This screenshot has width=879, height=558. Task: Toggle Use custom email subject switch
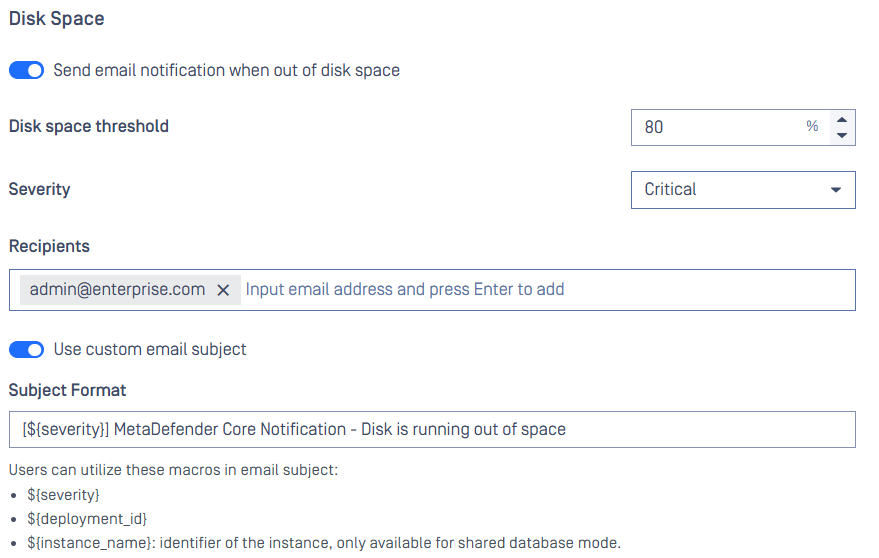pyautogui.click(x=26, y=350)
